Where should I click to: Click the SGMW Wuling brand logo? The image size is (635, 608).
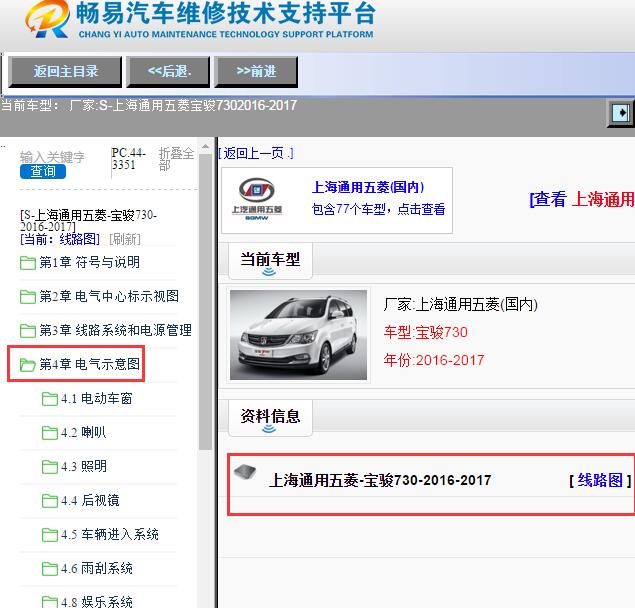coord(257,199)
